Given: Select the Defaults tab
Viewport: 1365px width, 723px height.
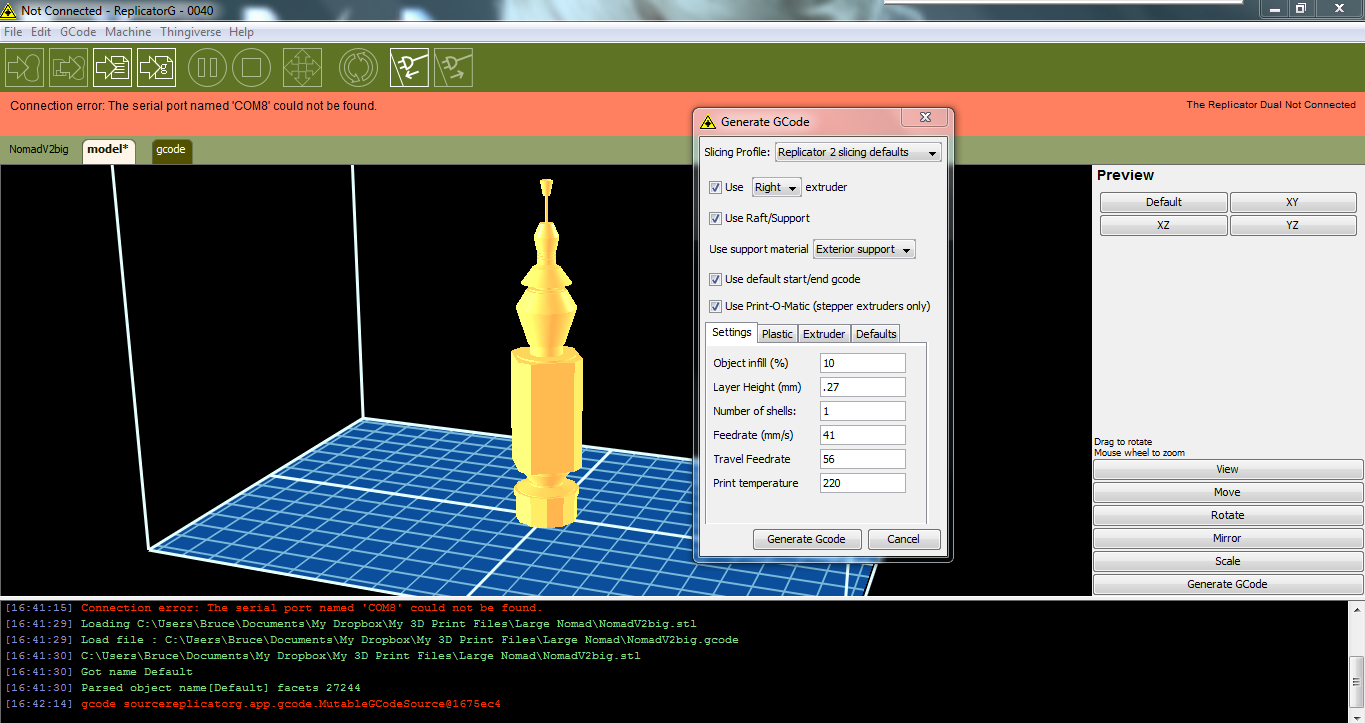Looking at the screenshot, I should 876,334.
